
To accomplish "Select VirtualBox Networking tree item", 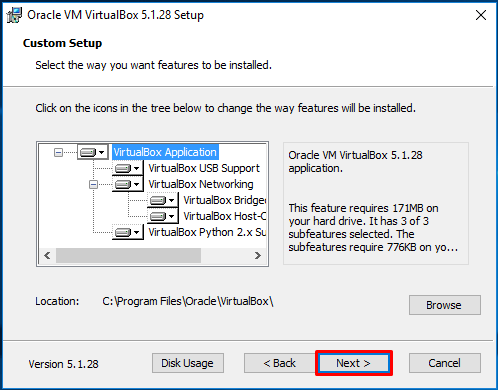I will point(201,184).
